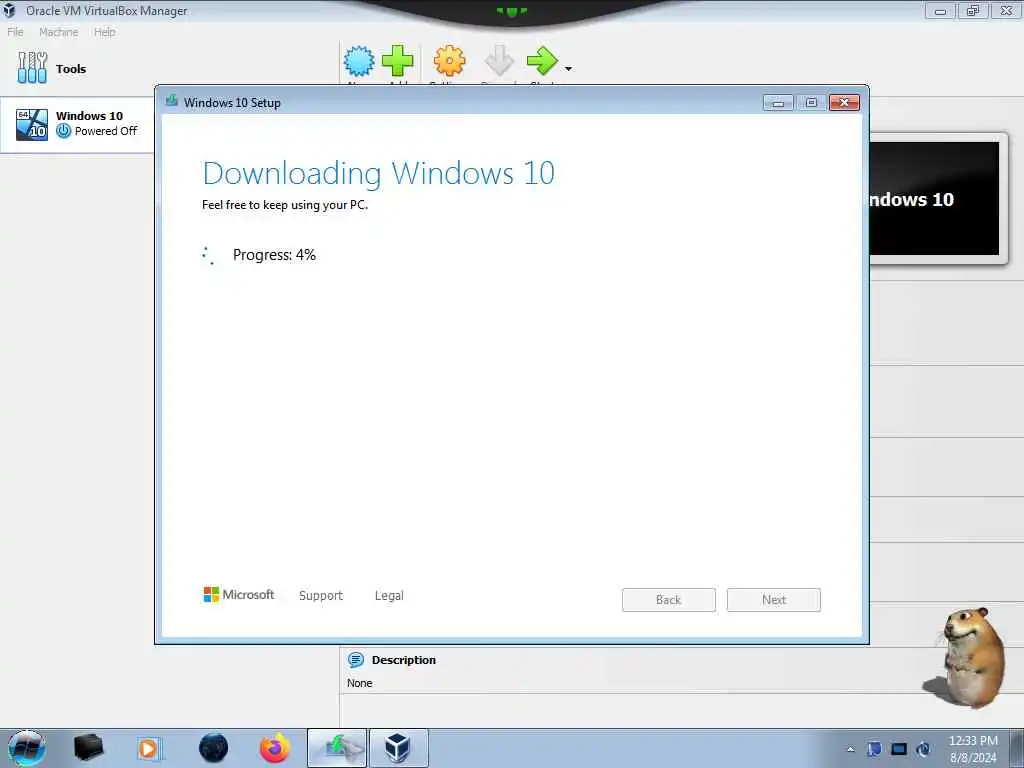Click the flag tray icon
The width and height of the screenshot is (1024, 768).
click(x=874, y=749)
